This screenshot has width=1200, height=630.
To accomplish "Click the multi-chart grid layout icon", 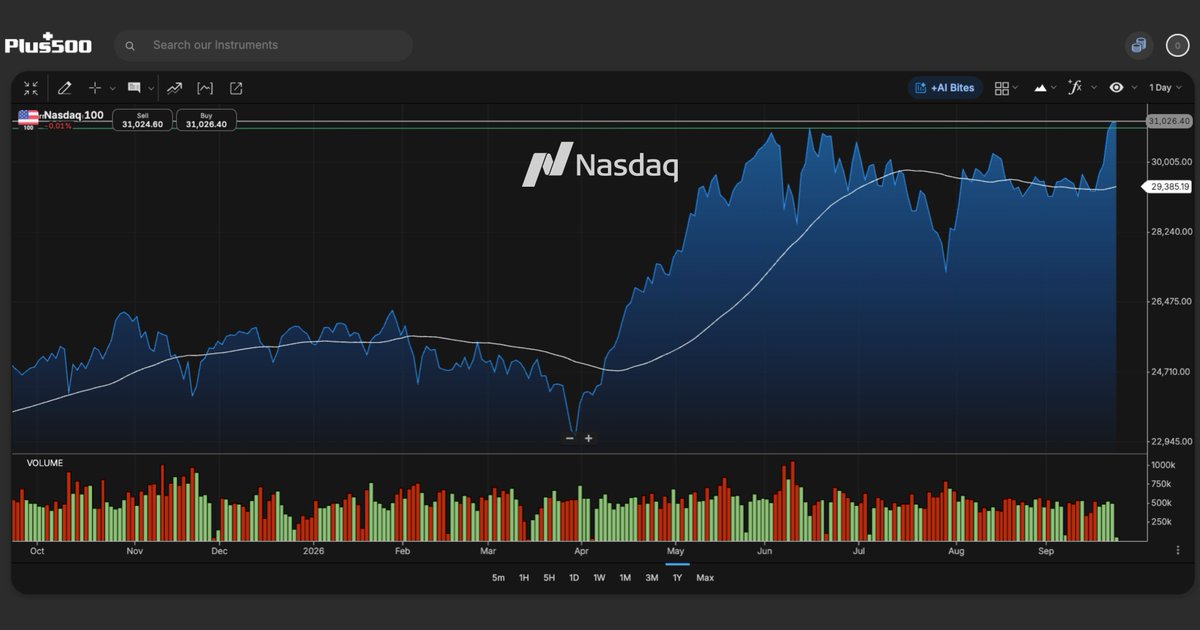I will pyautogui.click(x=1002, y=88).
